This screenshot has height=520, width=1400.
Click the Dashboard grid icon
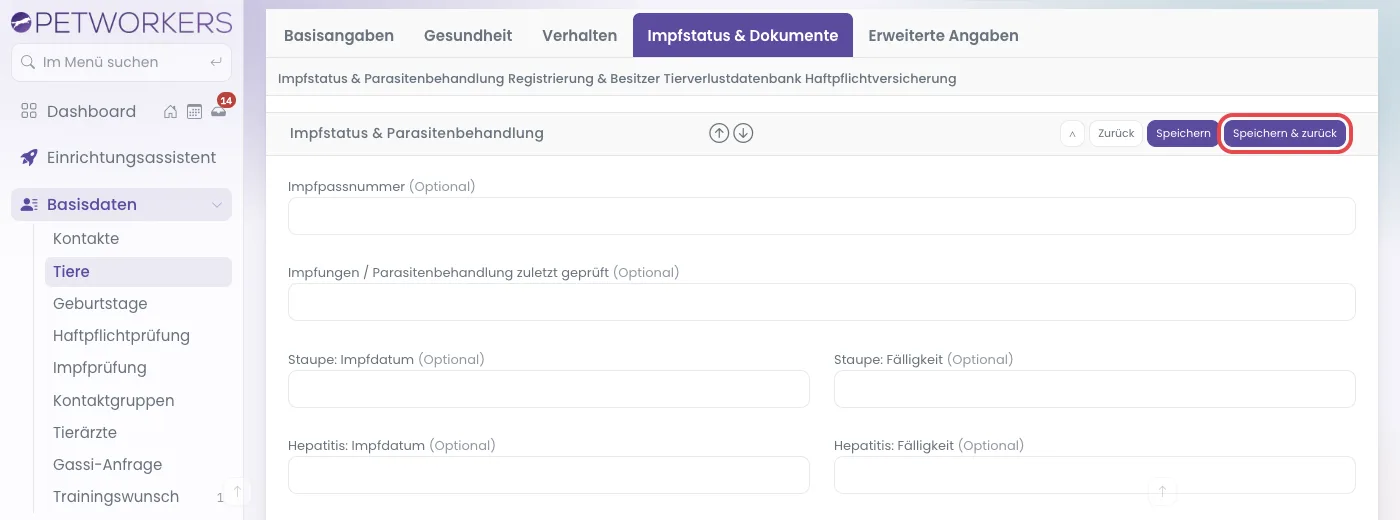(29, 111)
